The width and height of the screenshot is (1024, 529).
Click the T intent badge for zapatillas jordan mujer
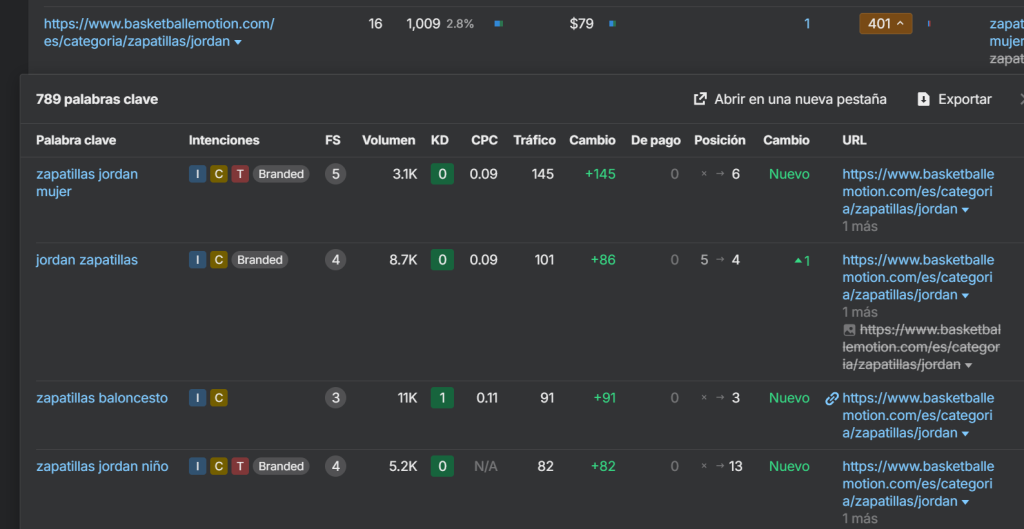(x=240, y=174)
